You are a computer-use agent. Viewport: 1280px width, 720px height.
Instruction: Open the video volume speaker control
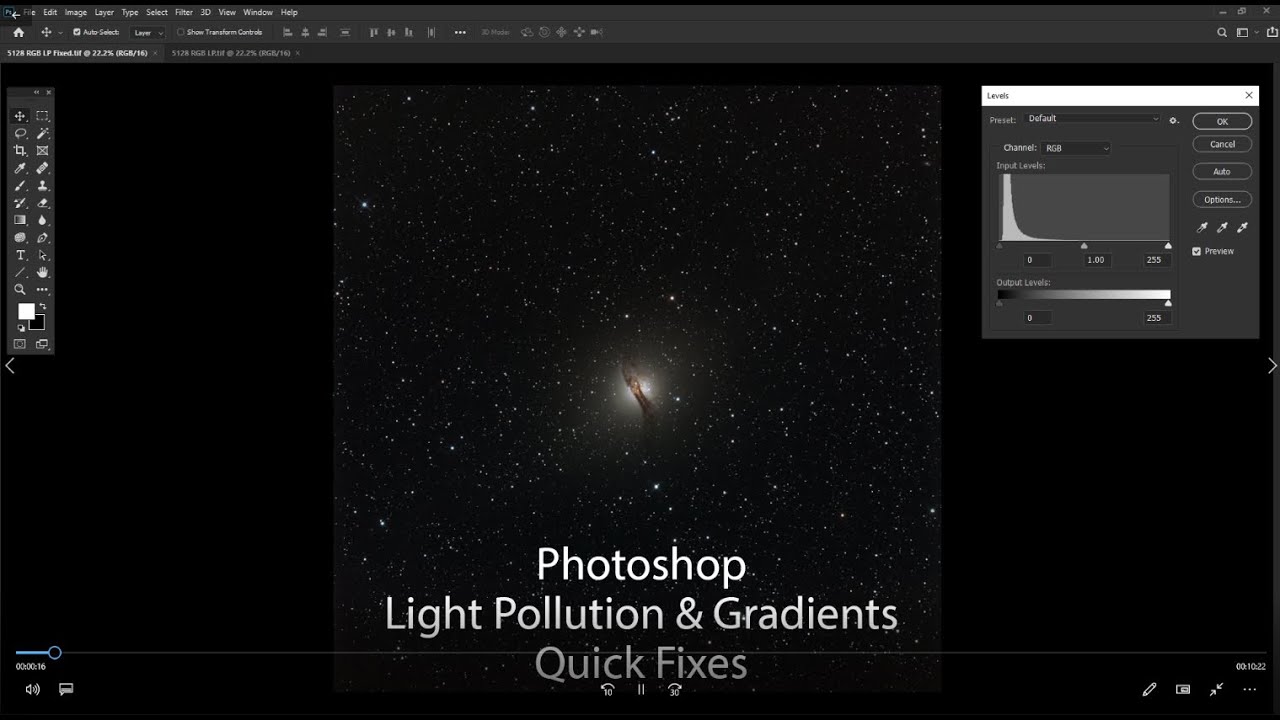tap(32, 689)
